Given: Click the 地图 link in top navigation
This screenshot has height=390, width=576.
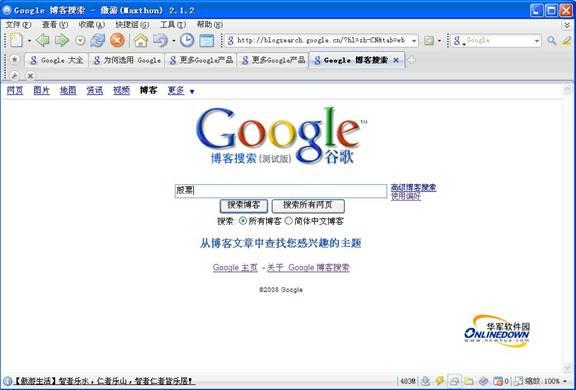Looking at the screenshot, I should pyautogui.click(x=68, y=90).
